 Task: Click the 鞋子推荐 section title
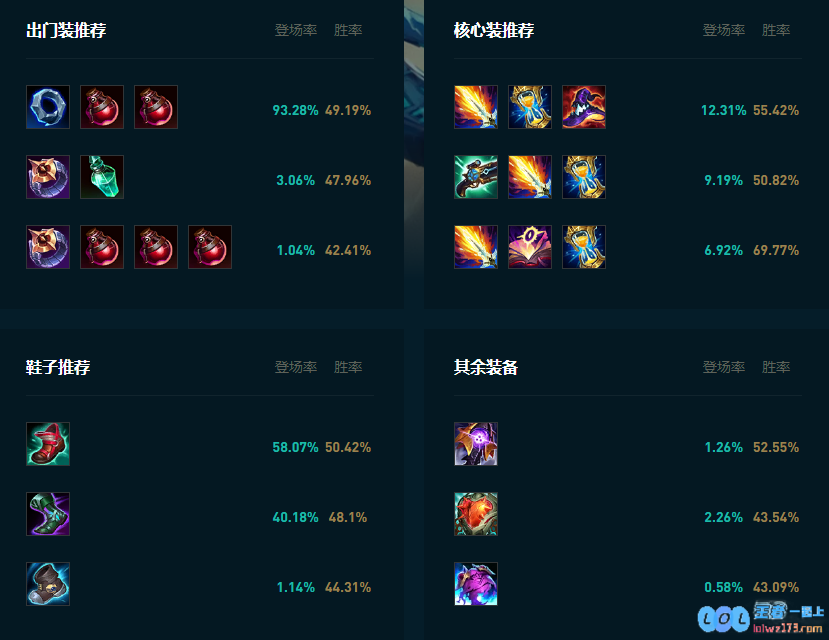[58, 367]
